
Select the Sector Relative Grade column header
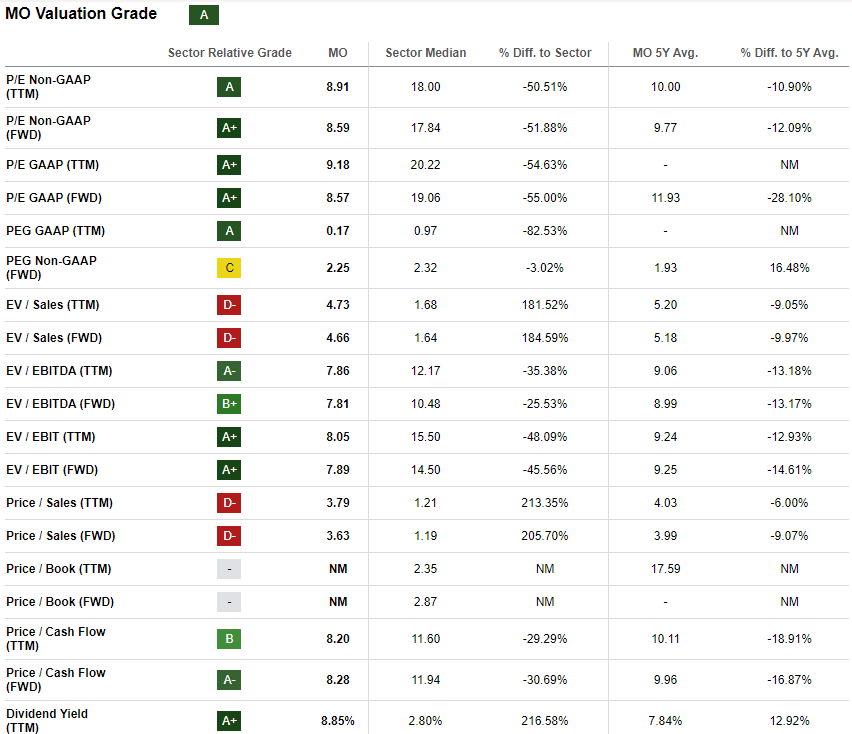click(230, 53)
